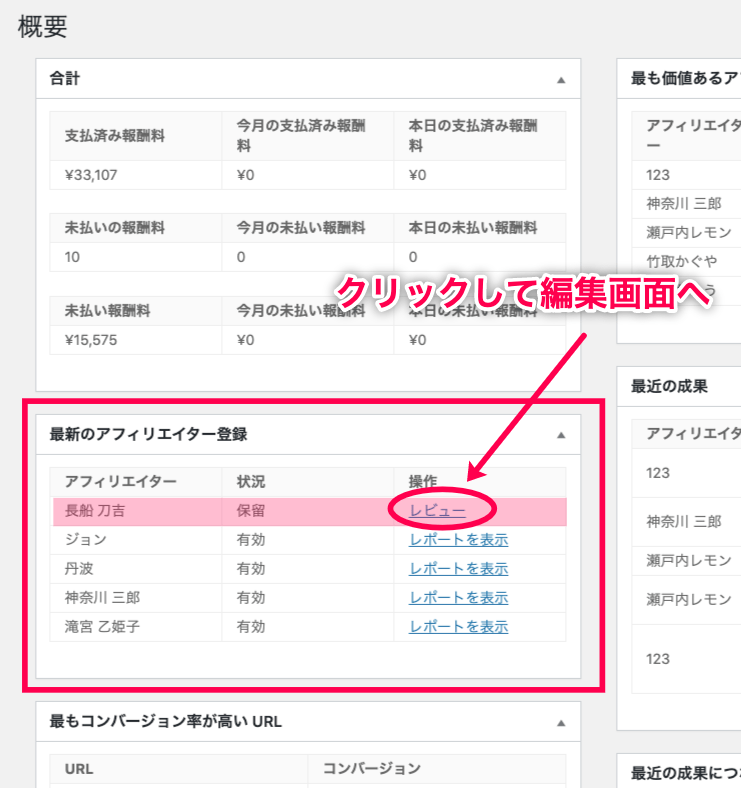The image size is (741, 788).
Task: Collapse the 最新のアフィリエイター登録 panel arrow
Action: (x=561, y=435)
